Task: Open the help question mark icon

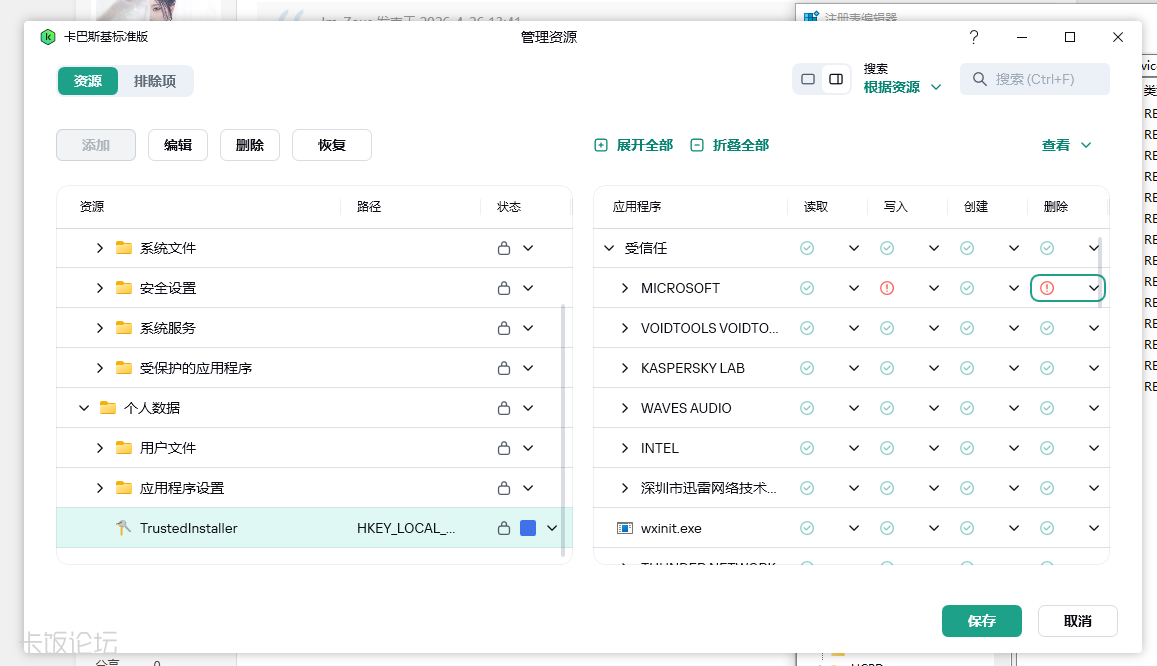Action: (974, 37)
